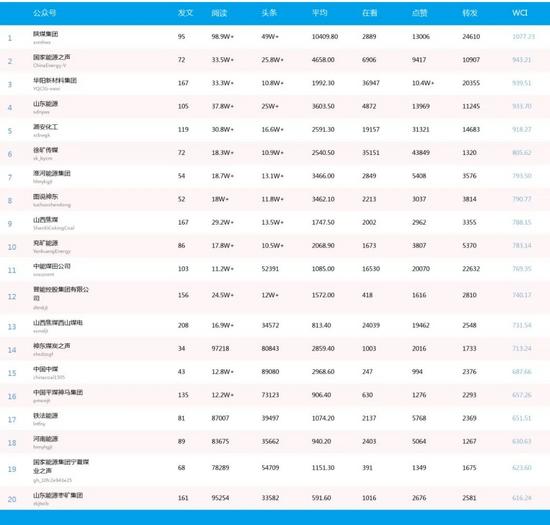
Task: Sort by the 发文 column header
Action: [185, 13]
